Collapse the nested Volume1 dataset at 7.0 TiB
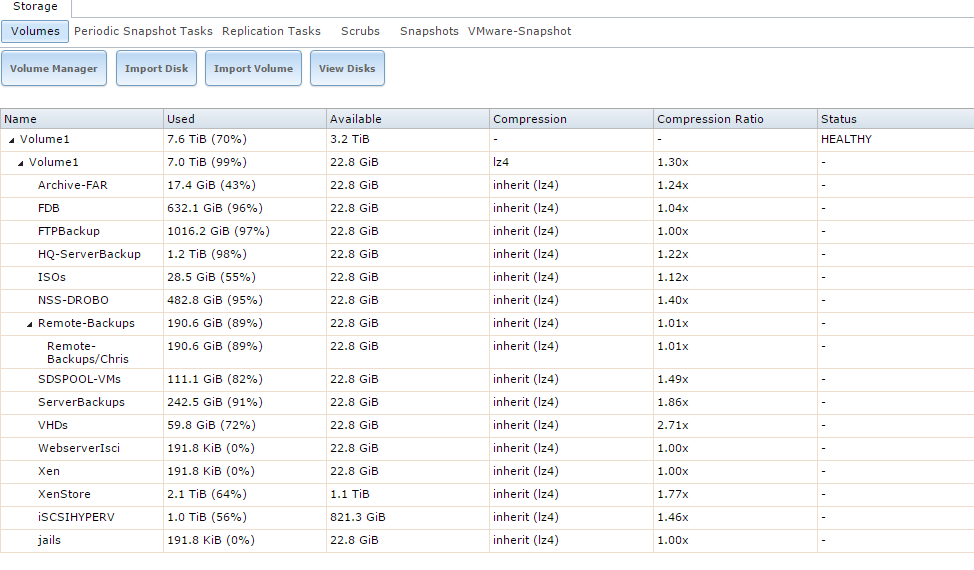 pyautogui.click(x=20, y=163)
